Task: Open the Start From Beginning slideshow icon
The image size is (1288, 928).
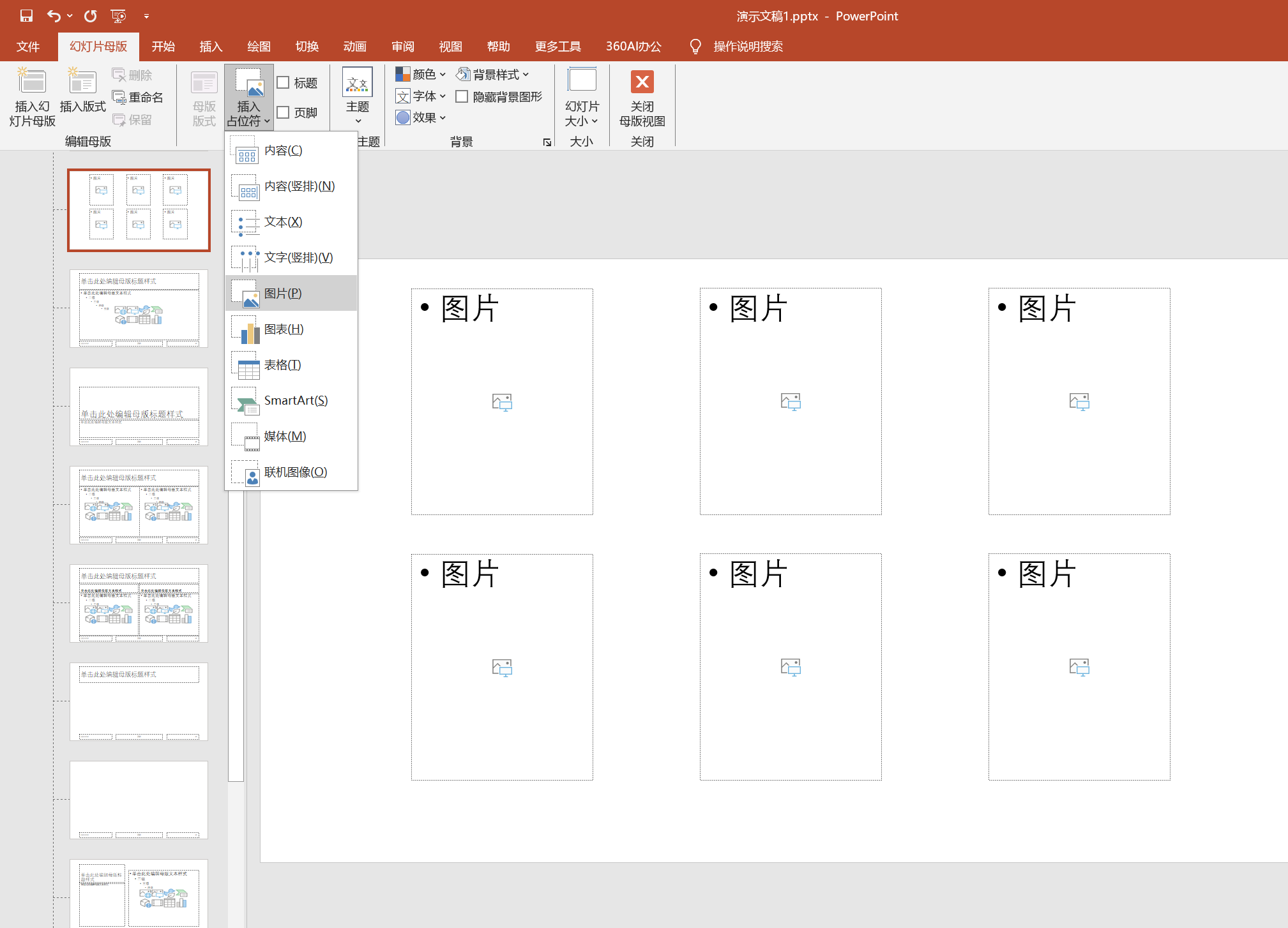Action: pyautogui.click(x=118, y=16)
